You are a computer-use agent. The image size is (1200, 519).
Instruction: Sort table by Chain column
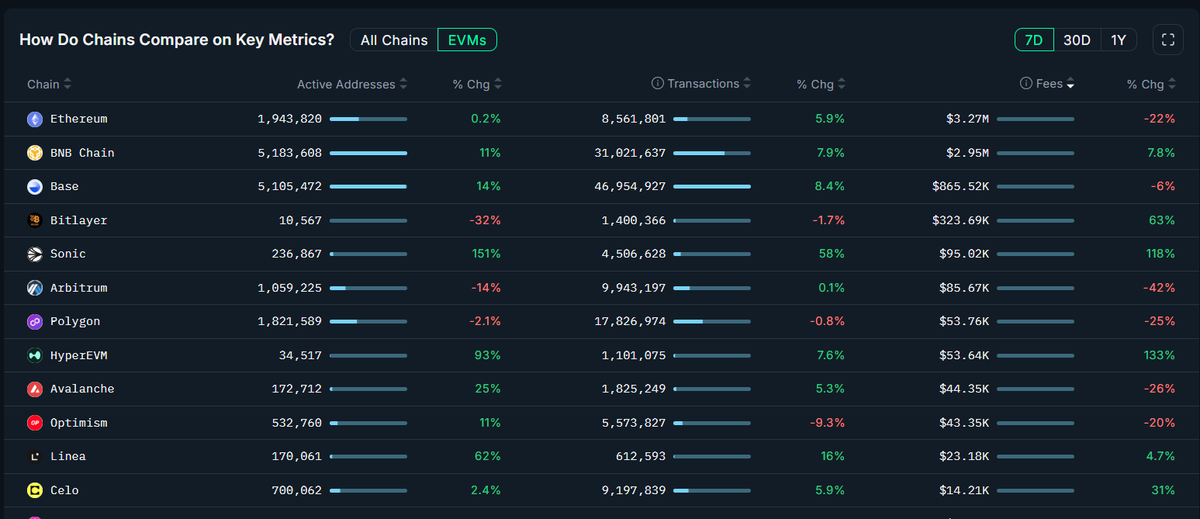pyautogui.click(x=49, y=85)
